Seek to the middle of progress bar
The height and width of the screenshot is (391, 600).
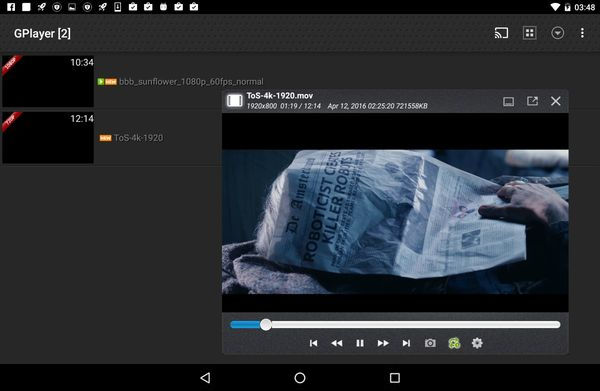tap(395, 325)
